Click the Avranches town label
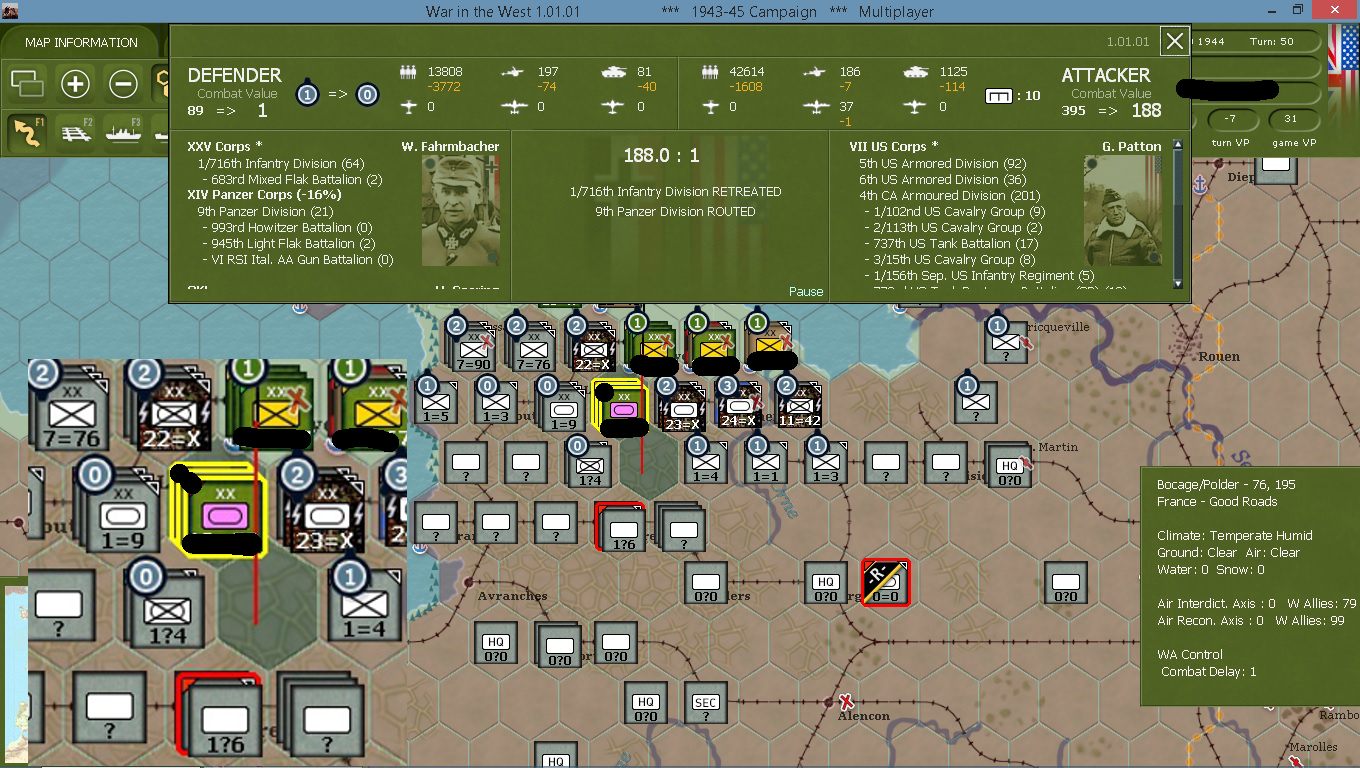This screenshot has height=768, width=1360. pos(512,596)
